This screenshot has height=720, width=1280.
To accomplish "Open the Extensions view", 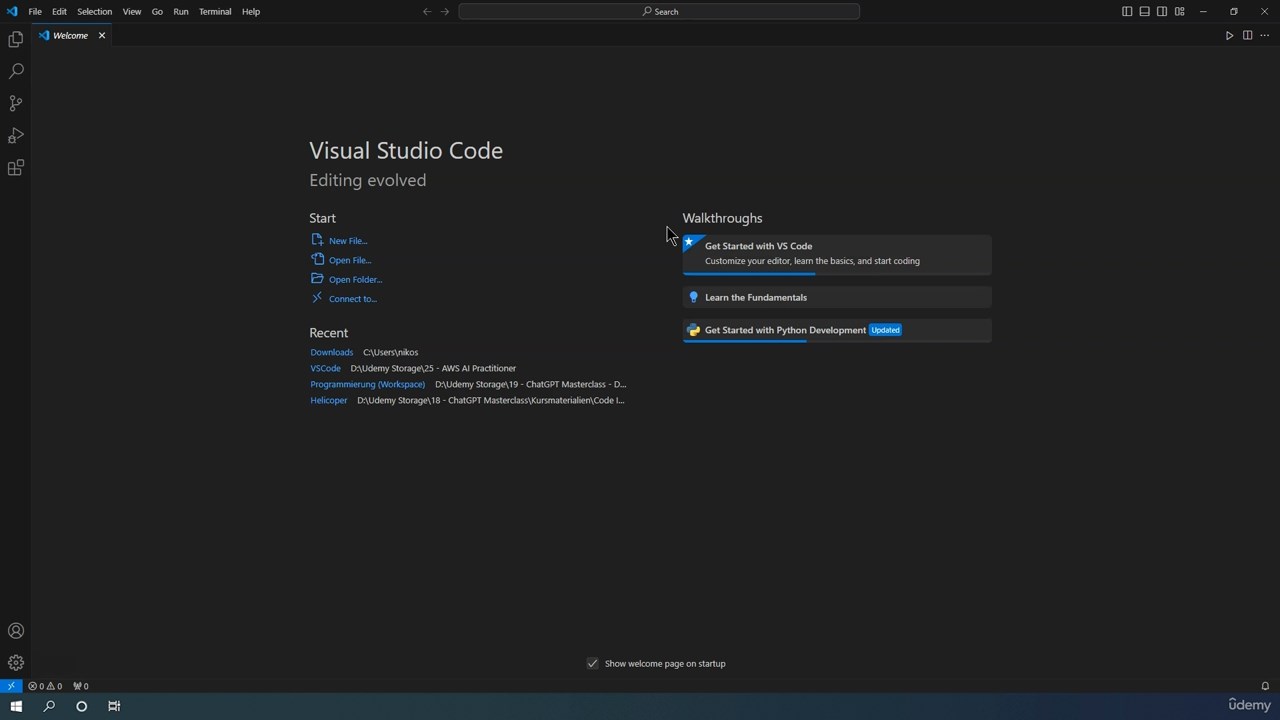I will point(15,168).
